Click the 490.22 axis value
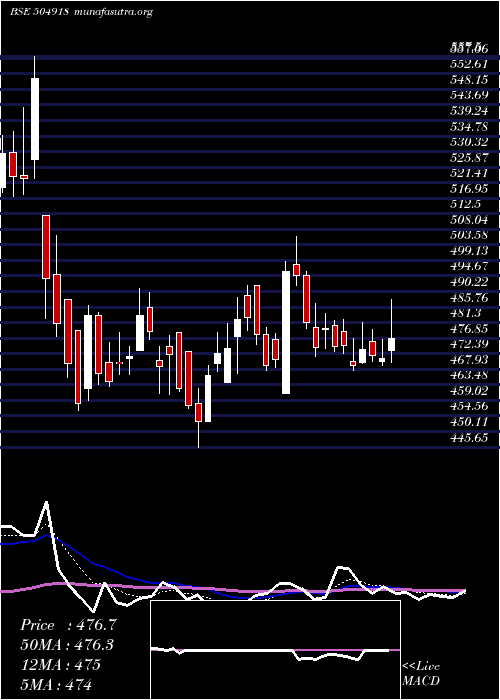This screenshot has height=700, width=500. tap(468, 282)
